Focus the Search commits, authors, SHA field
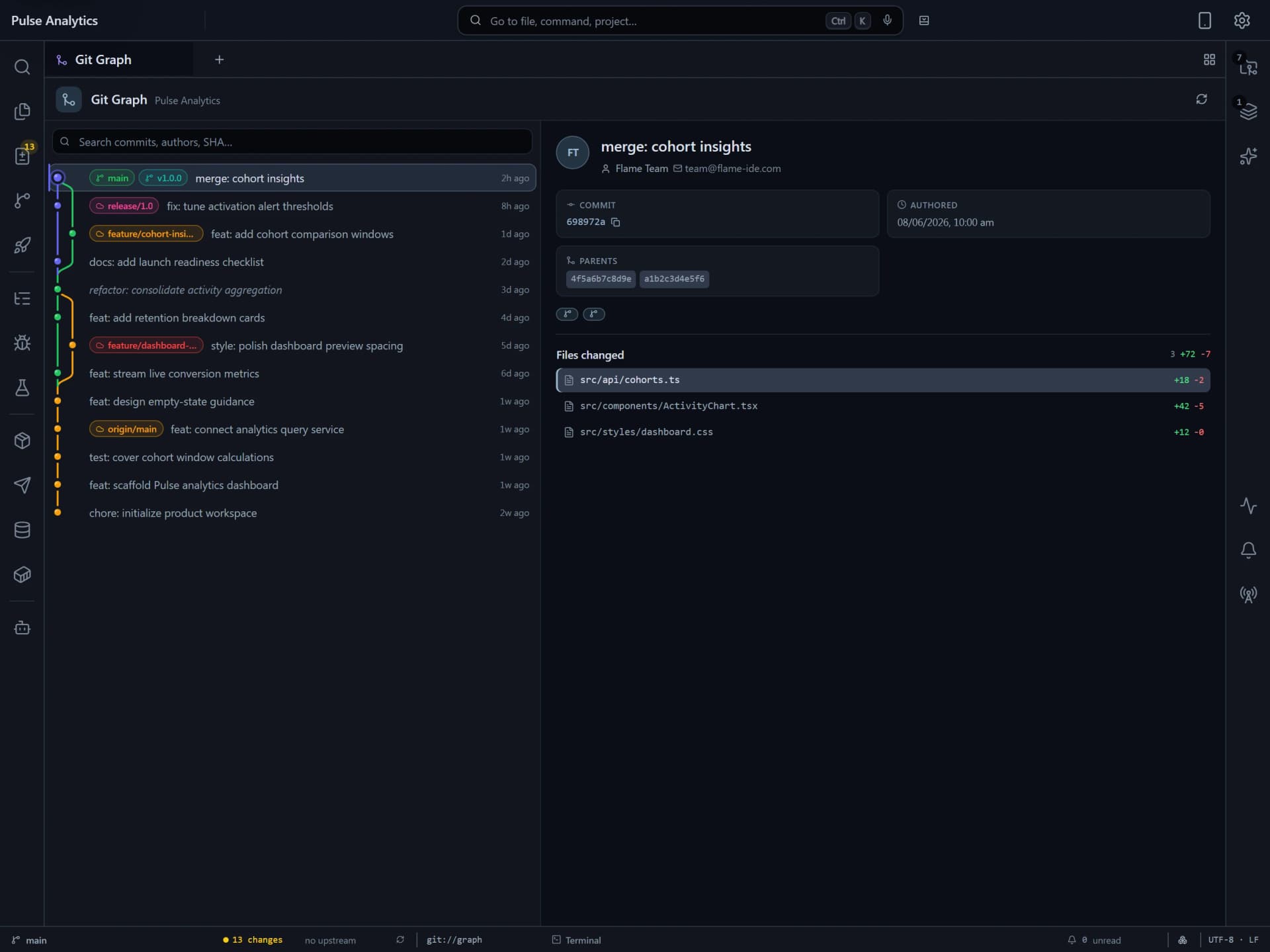This screenshot has width=1270, height=952. pos(292,142)
